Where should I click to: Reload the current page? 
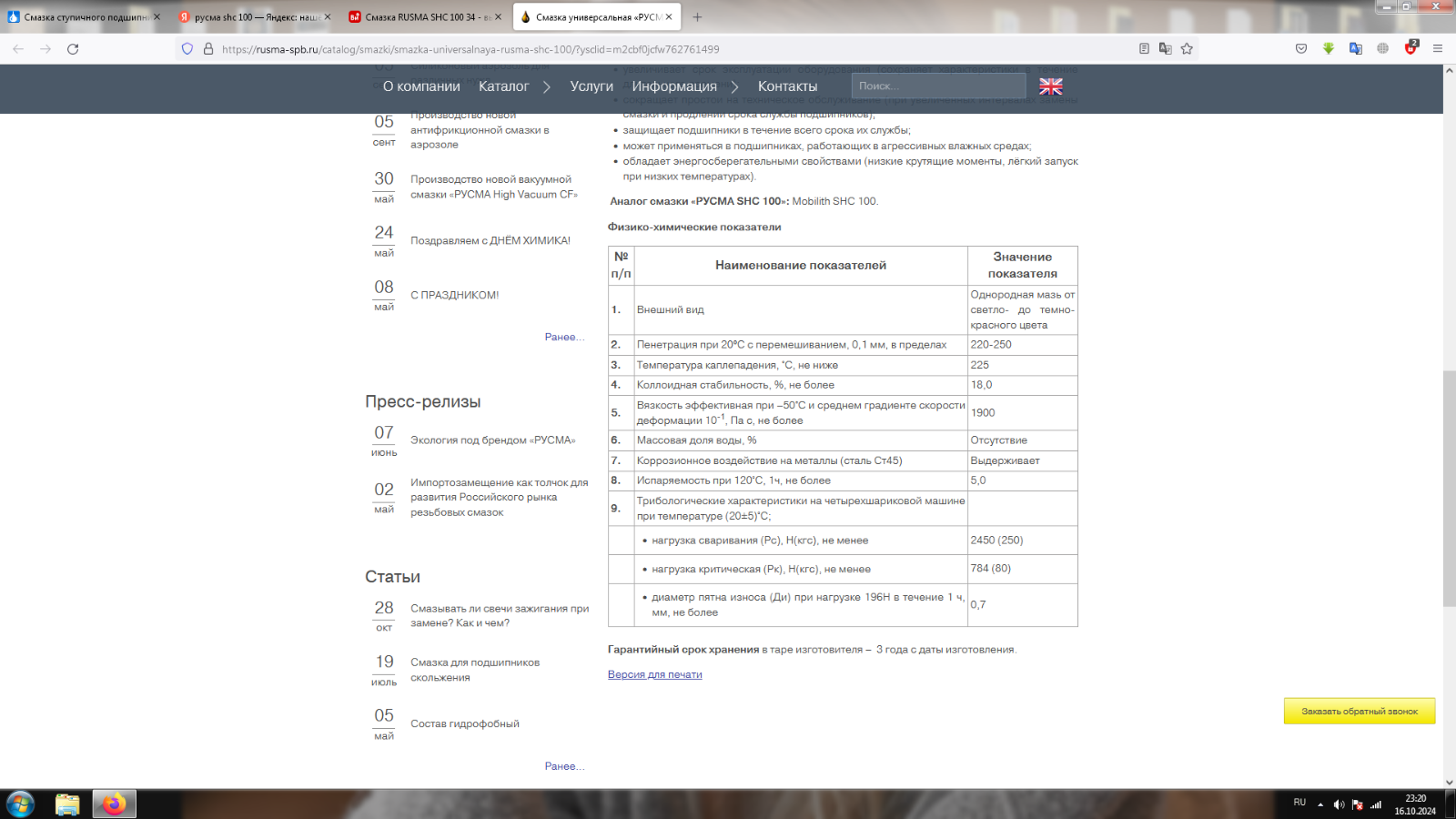coord(73,49)
